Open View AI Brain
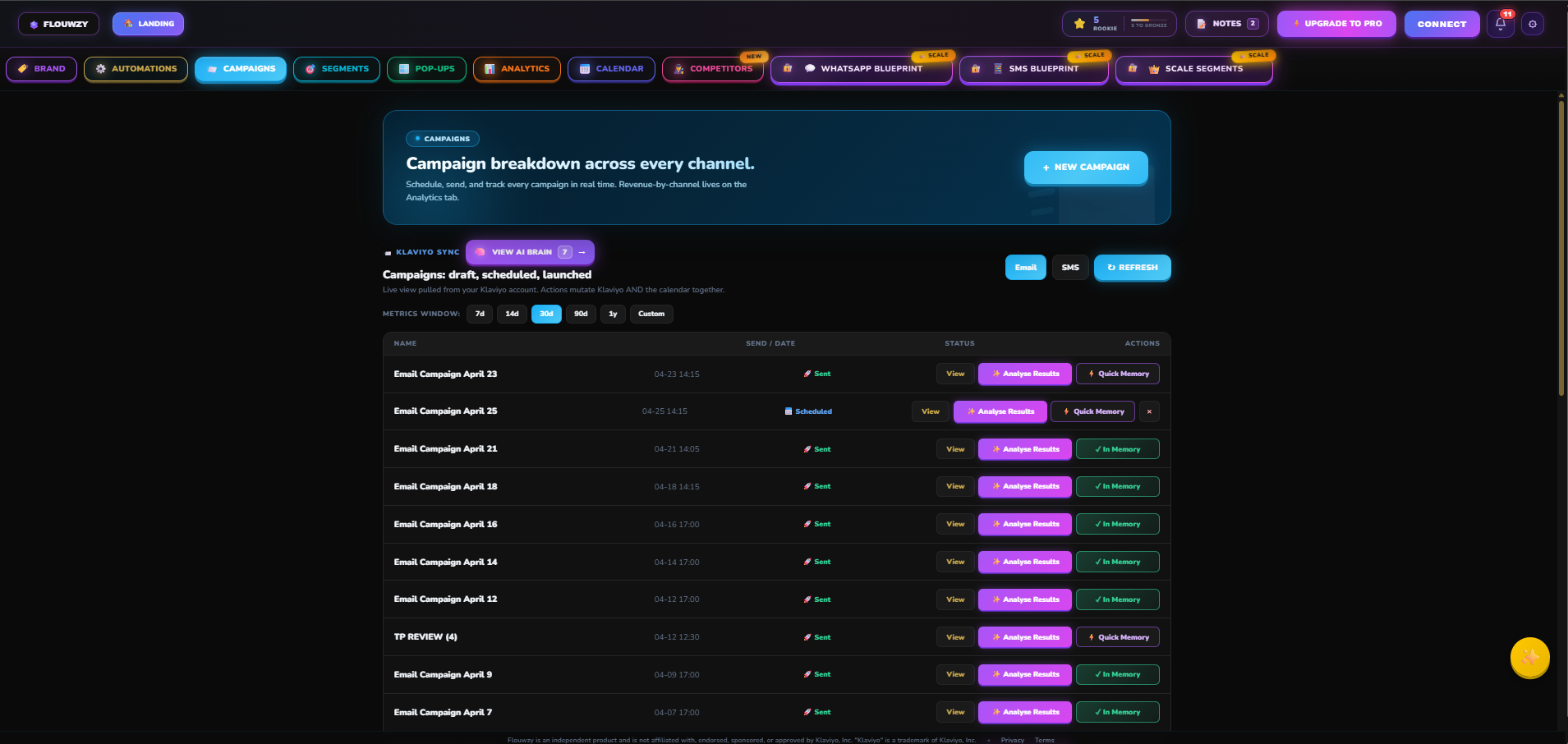The image size is (1568, 744). [530, 252]
